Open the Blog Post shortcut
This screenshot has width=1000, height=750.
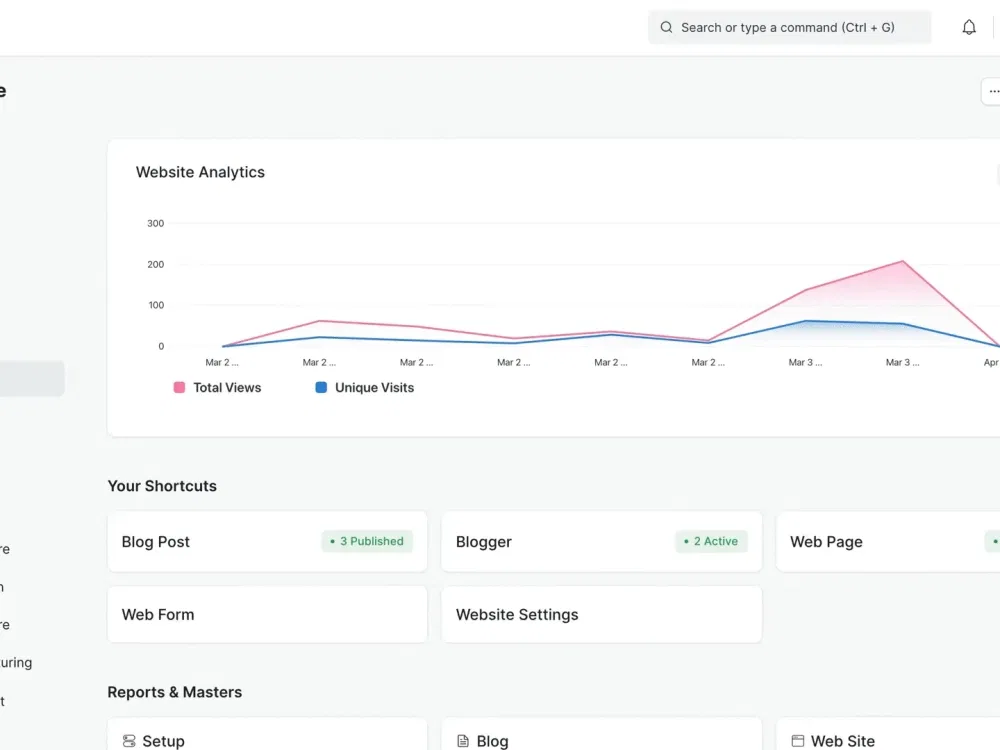click(267, 541)
